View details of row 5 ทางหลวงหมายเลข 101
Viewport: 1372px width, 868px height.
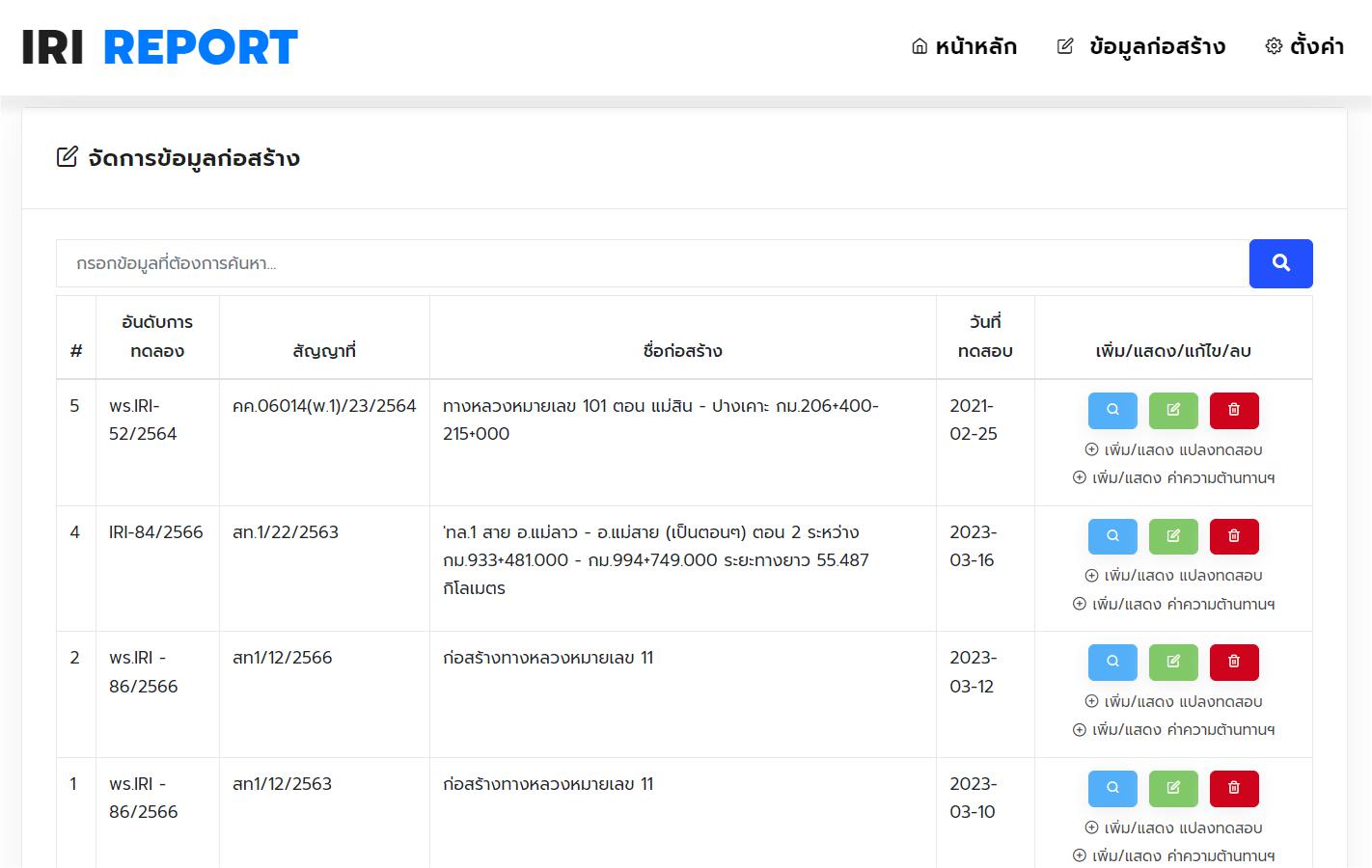click(x=1112, y=410)
